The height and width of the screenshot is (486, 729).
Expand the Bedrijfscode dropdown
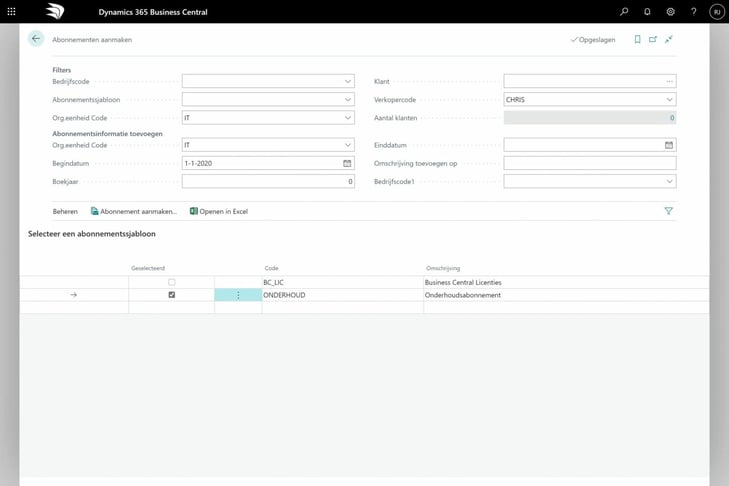click(348, 81)
